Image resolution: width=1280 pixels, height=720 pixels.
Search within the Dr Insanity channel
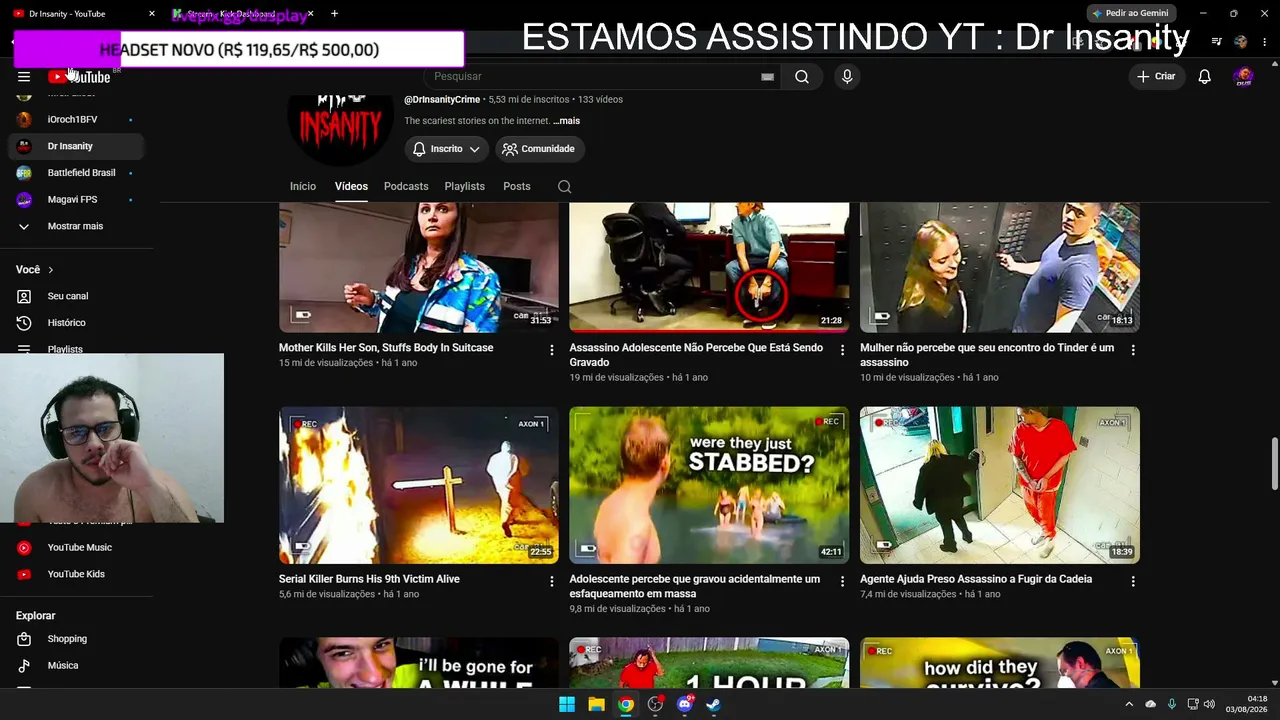[x=565, y=187]
